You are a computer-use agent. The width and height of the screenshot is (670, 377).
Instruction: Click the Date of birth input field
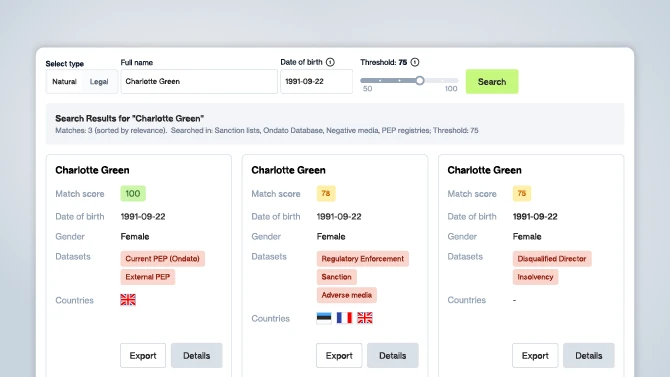pos(317,81)
